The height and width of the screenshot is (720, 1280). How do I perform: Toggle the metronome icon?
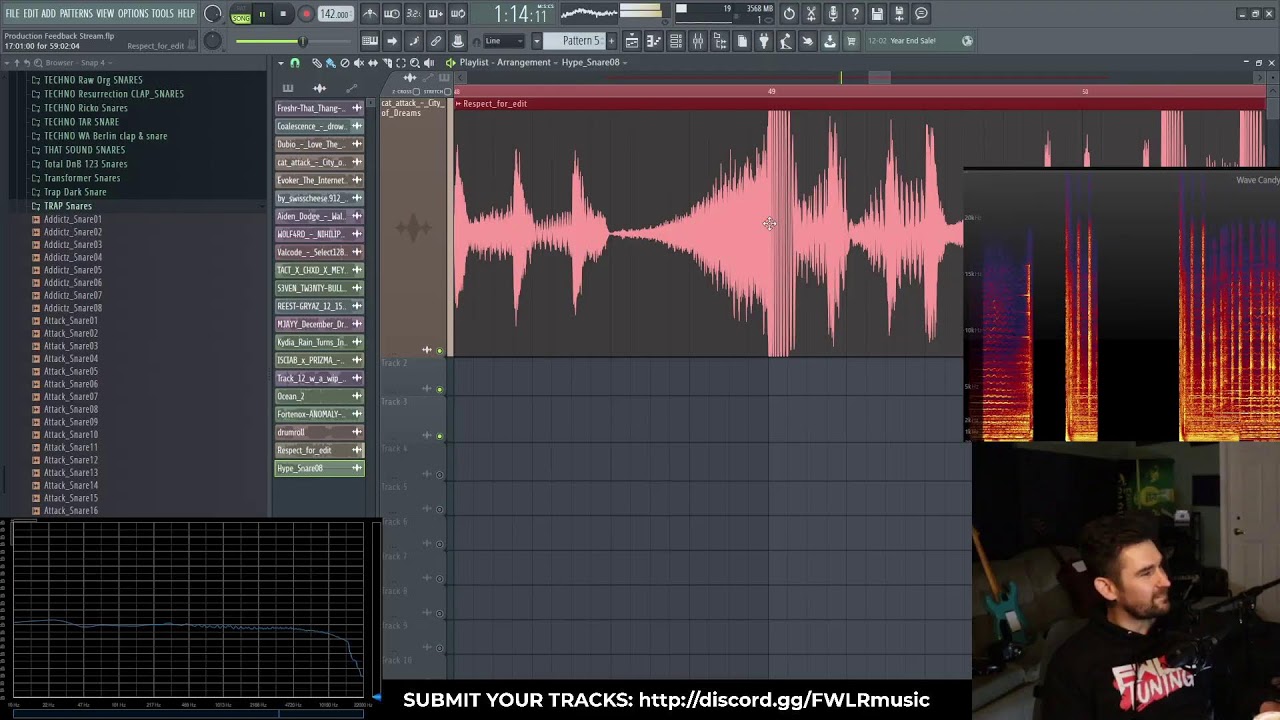[x=372, y=13]
